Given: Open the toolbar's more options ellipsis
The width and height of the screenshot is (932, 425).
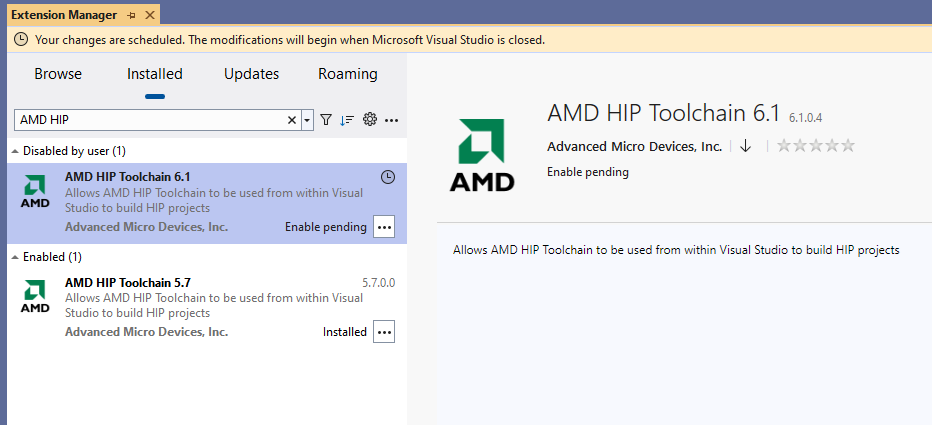Looking at the screenshot, I should (392, 120).
